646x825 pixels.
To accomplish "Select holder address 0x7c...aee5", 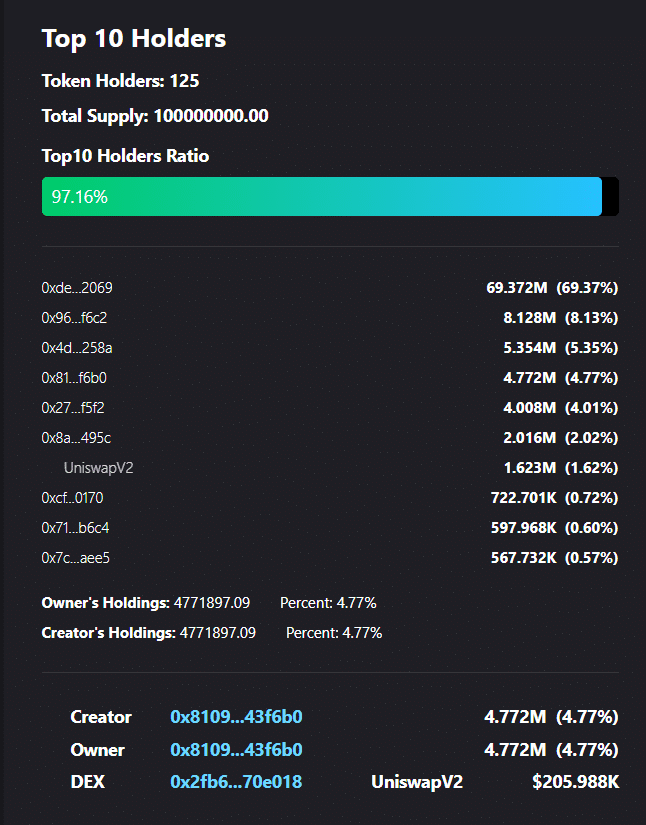I will (76, 558).
